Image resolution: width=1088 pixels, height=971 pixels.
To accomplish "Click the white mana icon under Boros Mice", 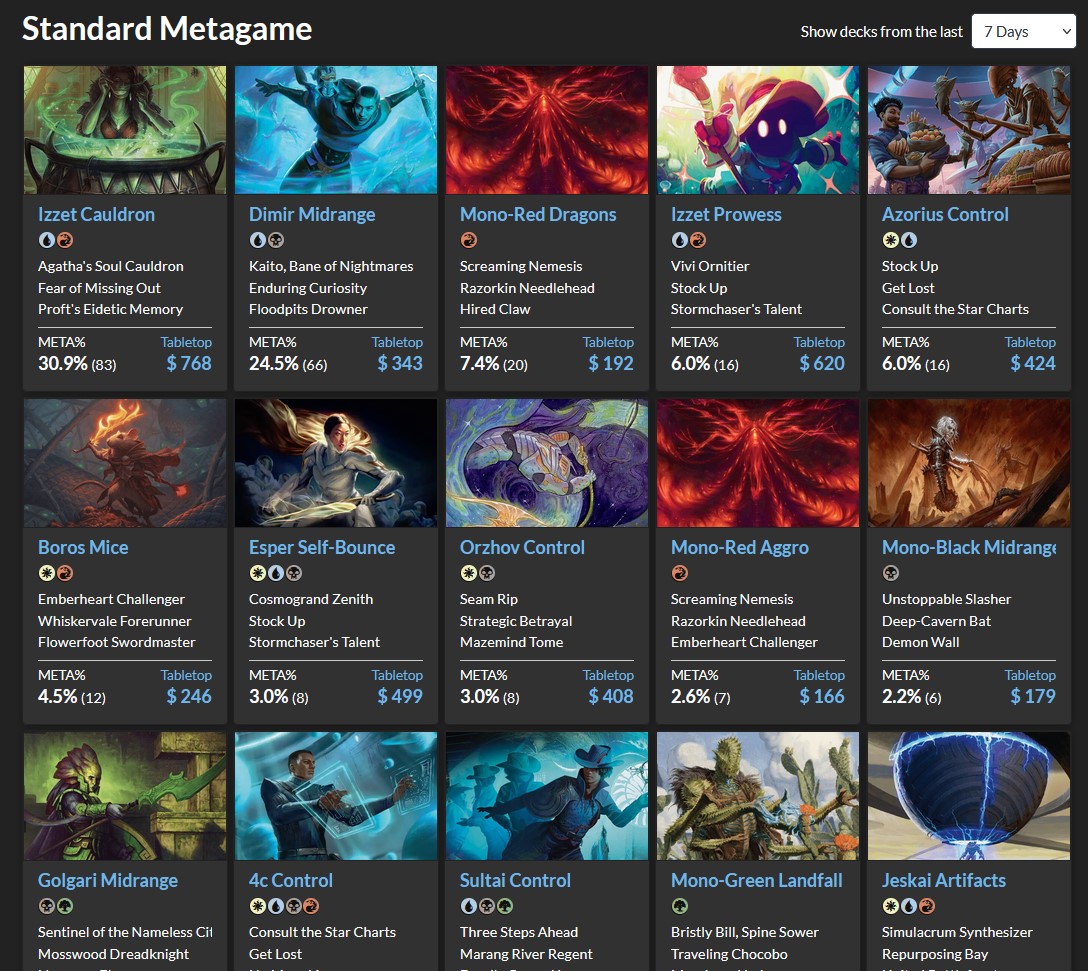I will click(x=46, y=573).
